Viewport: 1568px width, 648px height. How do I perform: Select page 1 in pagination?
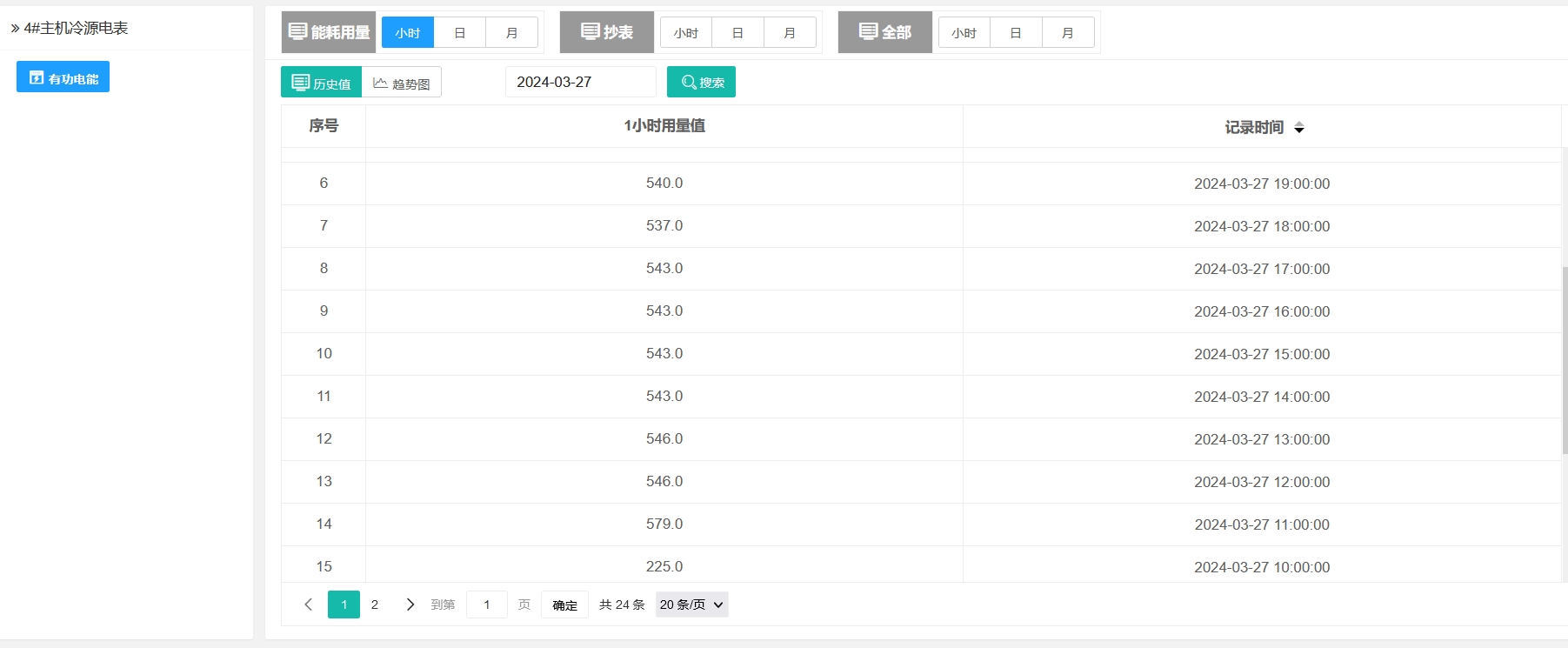coord(344,605)
